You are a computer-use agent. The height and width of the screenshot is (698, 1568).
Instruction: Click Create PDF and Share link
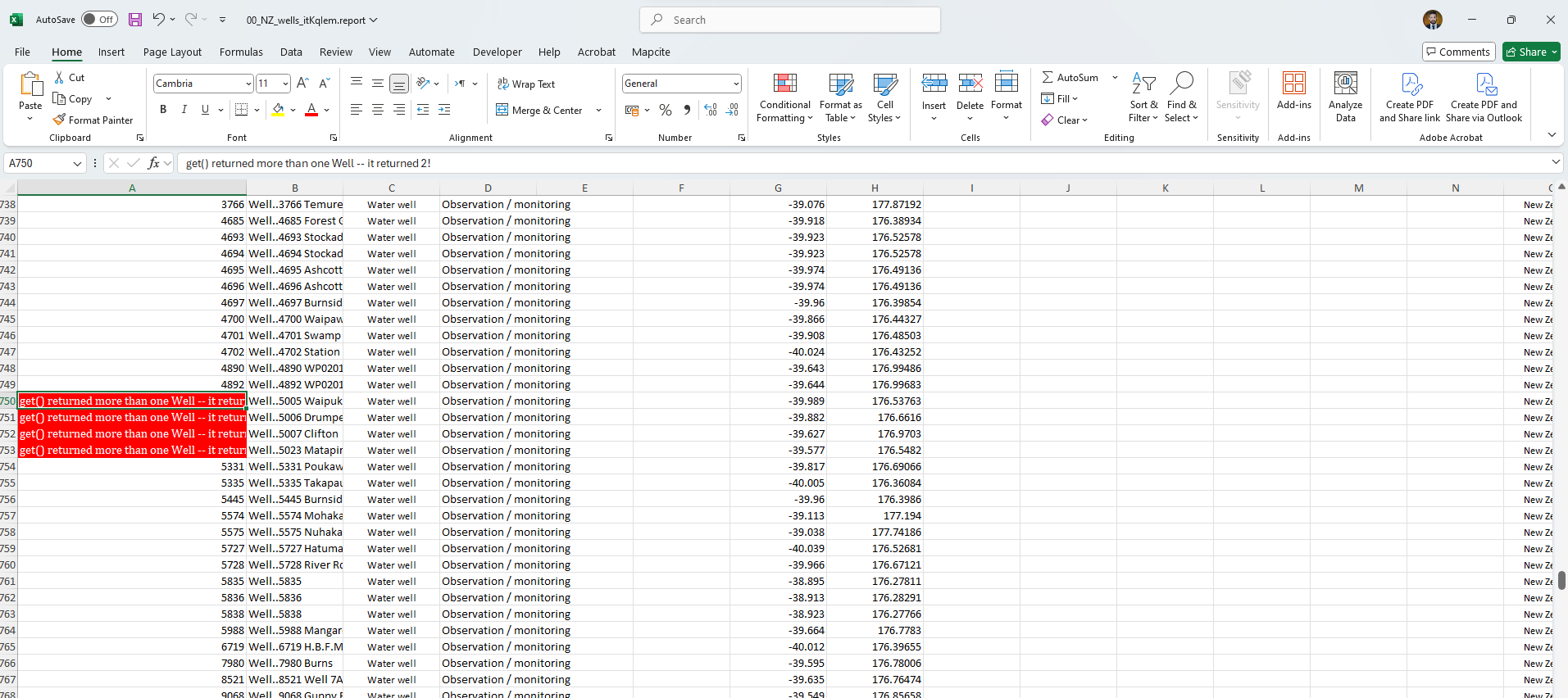coord(1409,97)
